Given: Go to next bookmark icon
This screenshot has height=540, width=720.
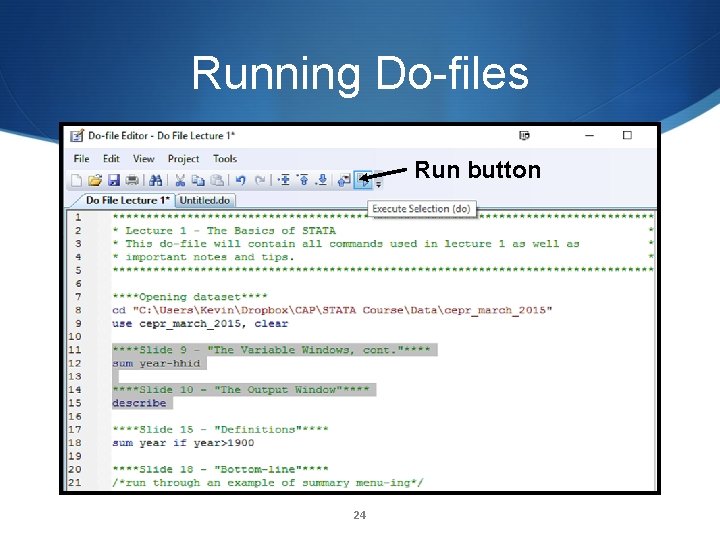Looking at the screenshot, I should tap(322, 180).
